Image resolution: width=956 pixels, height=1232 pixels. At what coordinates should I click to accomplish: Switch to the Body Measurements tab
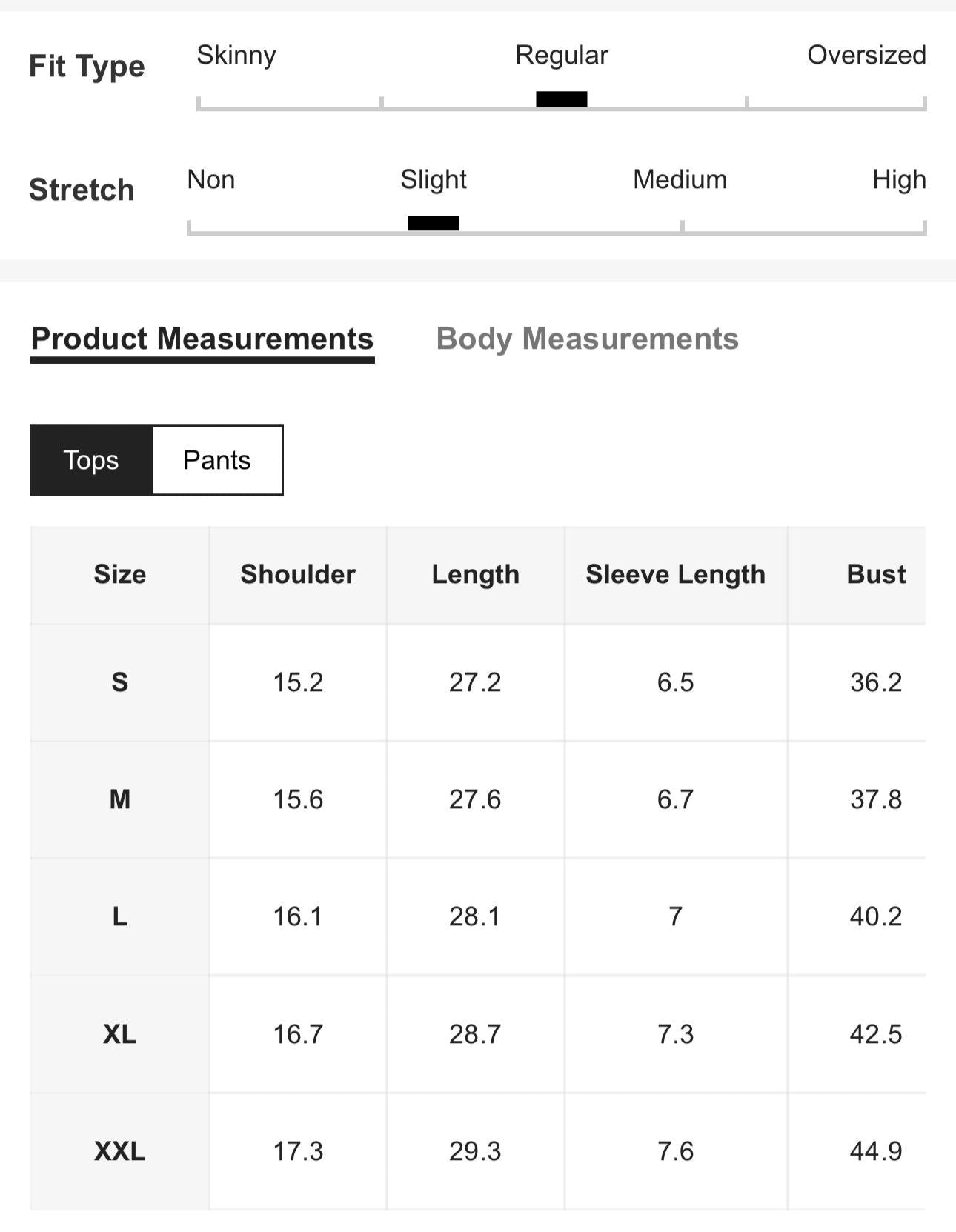pos(587,339)
